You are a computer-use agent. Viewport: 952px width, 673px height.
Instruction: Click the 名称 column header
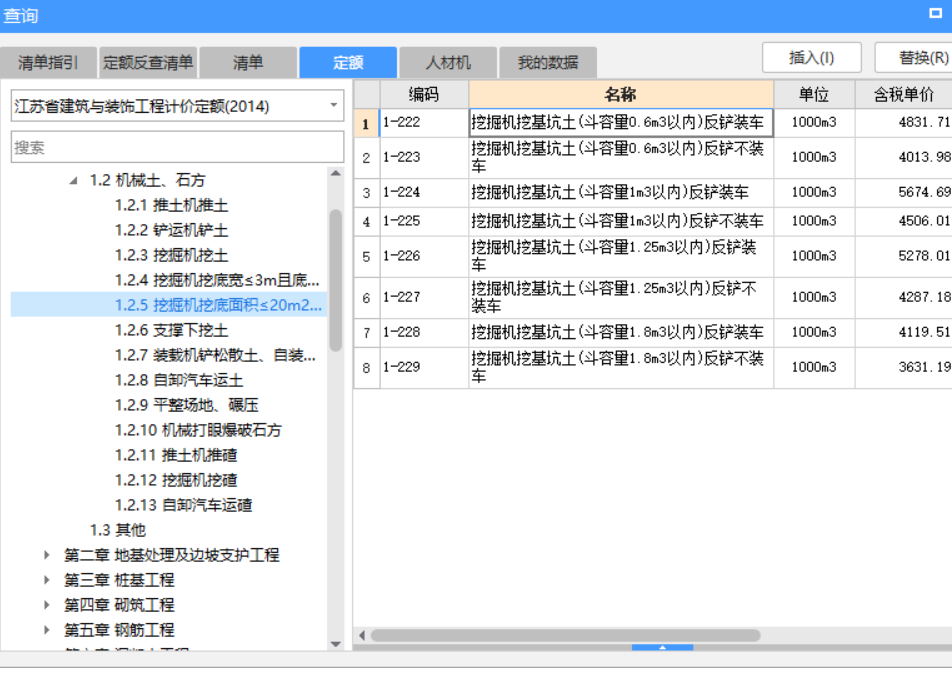pyautogui.click(x=620, y=94)
